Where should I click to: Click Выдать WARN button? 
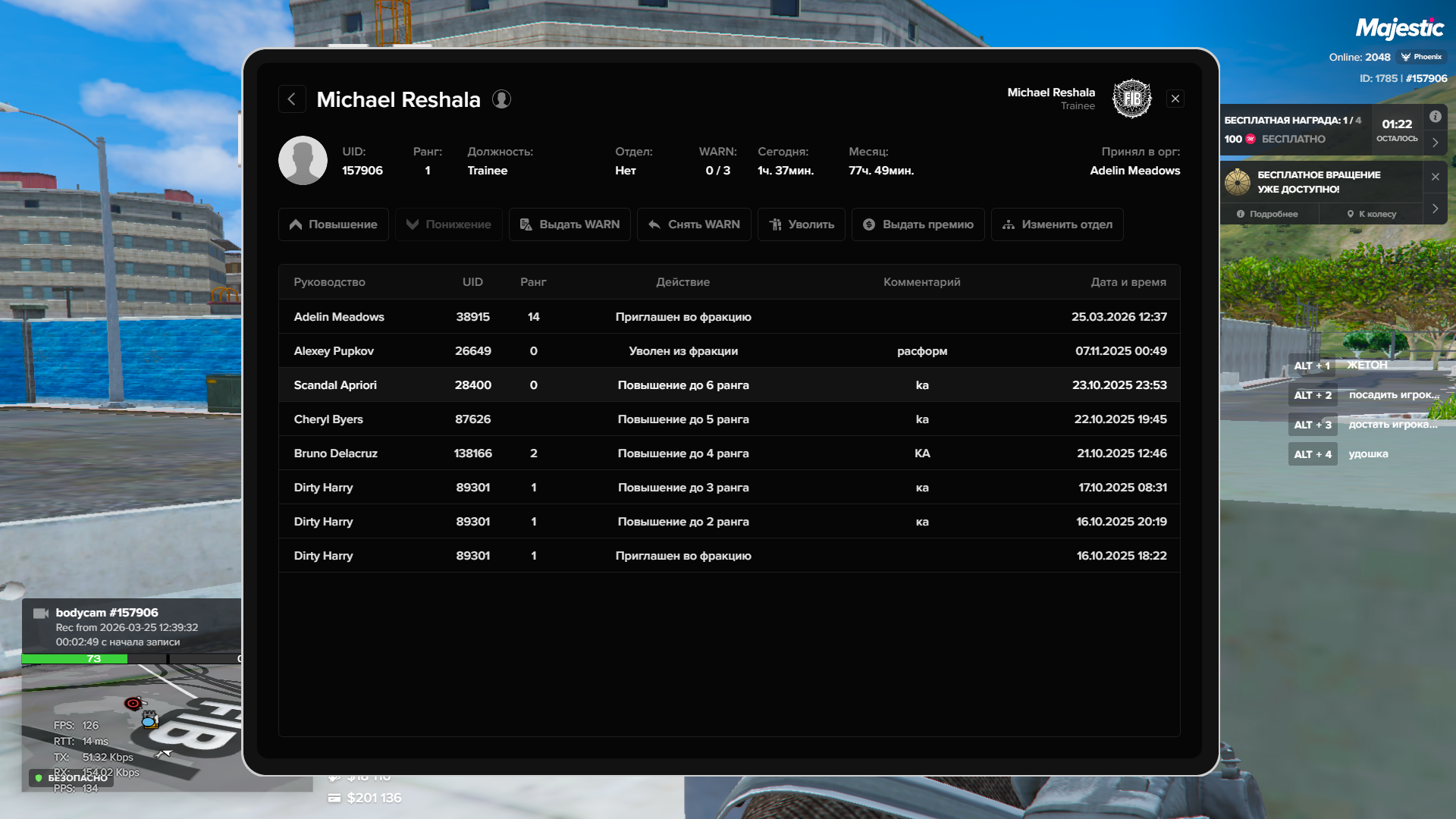tap(570, 224)
